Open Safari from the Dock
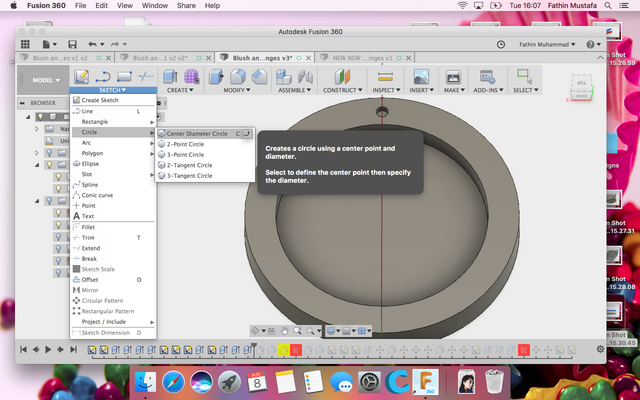640x400 pixels. pyautogui.click(x=173, y=382)
